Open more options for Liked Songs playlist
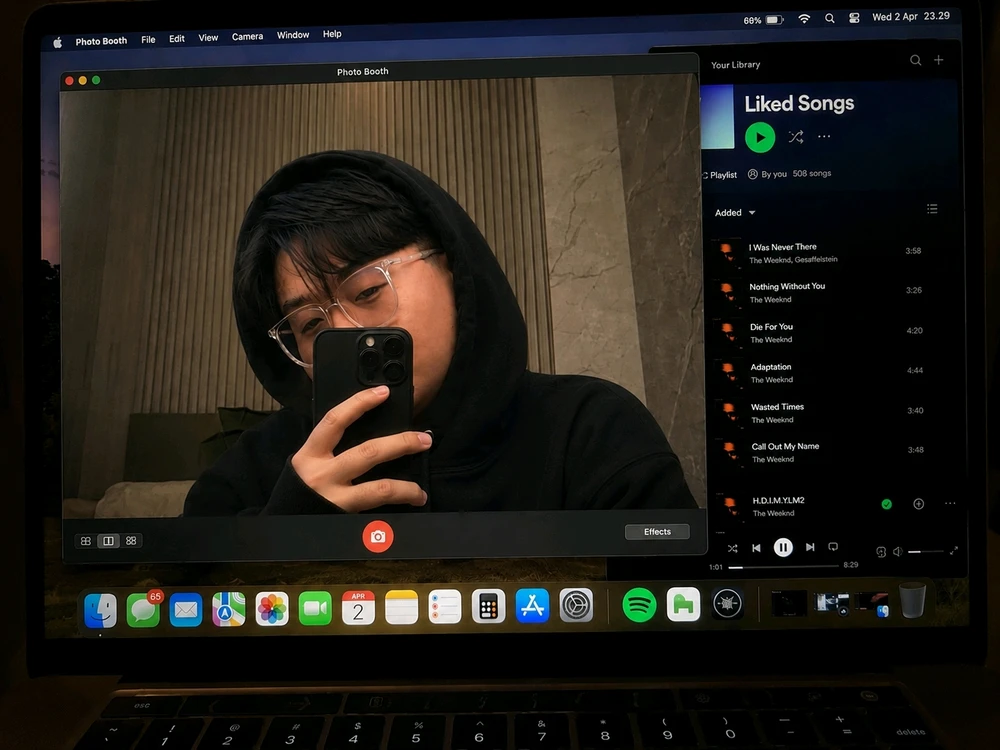 coord(824,136)
